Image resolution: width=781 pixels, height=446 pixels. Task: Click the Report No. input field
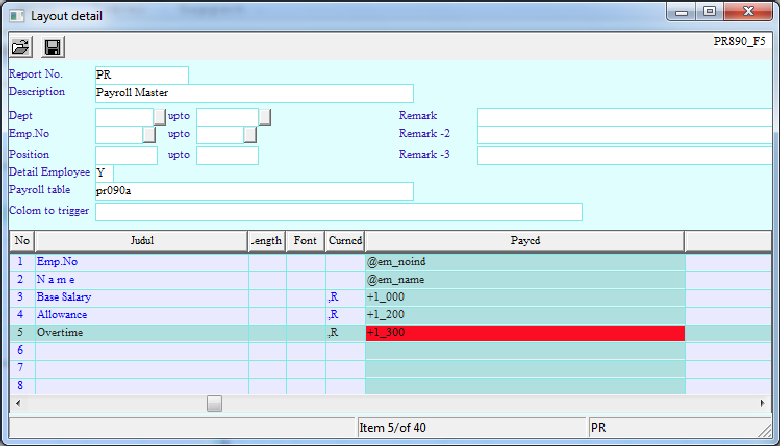tap(141, 75)
